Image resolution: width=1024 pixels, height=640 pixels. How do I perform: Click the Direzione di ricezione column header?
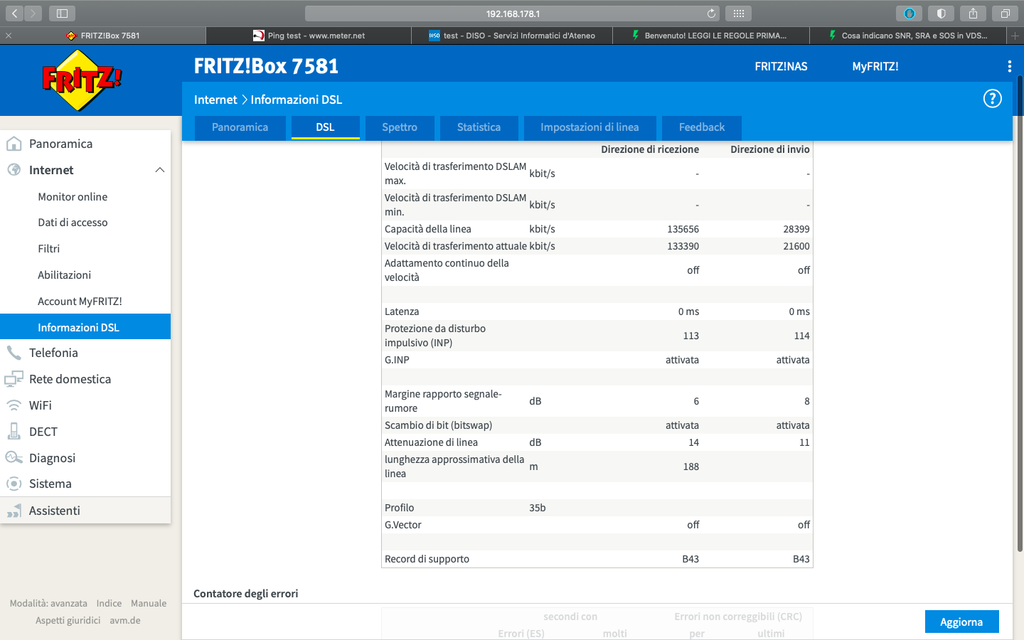(650, 150)
